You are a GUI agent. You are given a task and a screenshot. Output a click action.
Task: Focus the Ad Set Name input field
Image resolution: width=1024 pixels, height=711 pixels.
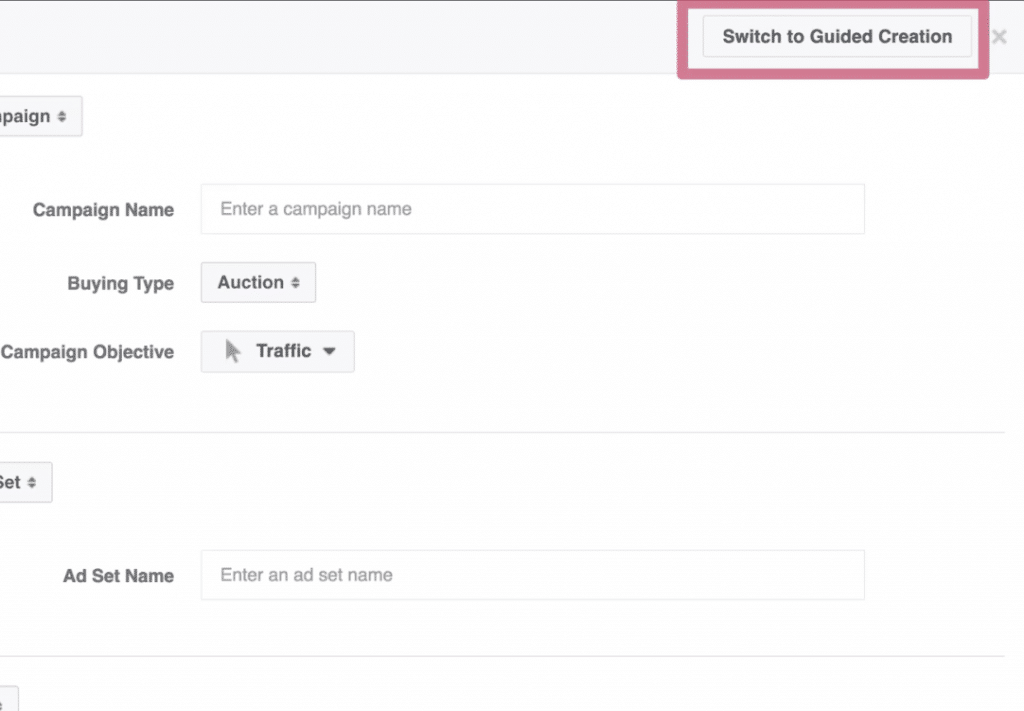coord(532,575)
